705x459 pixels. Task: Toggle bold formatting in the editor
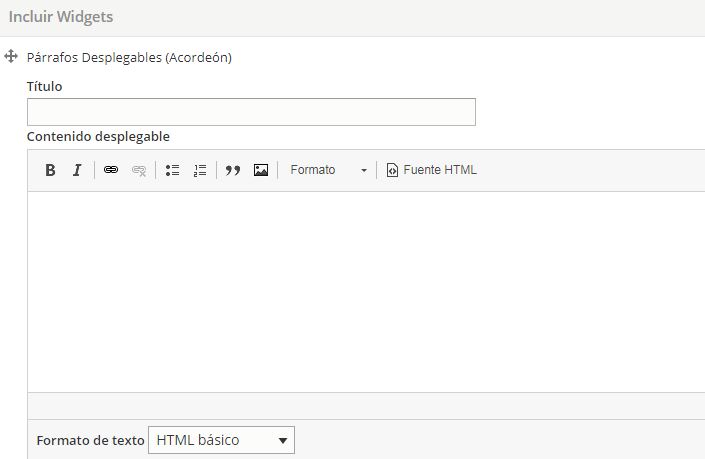click(50, 170)
